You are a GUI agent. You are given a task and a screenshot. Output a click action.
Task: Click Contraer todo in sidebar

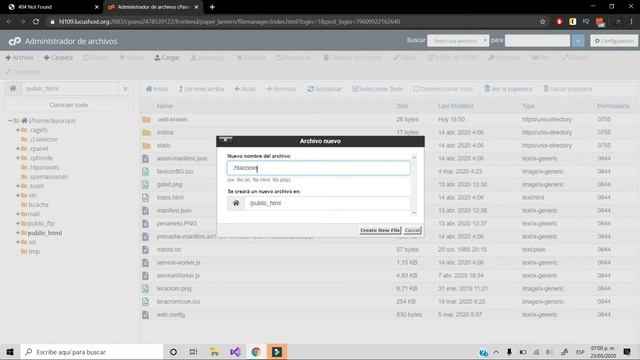pos(69,105)
